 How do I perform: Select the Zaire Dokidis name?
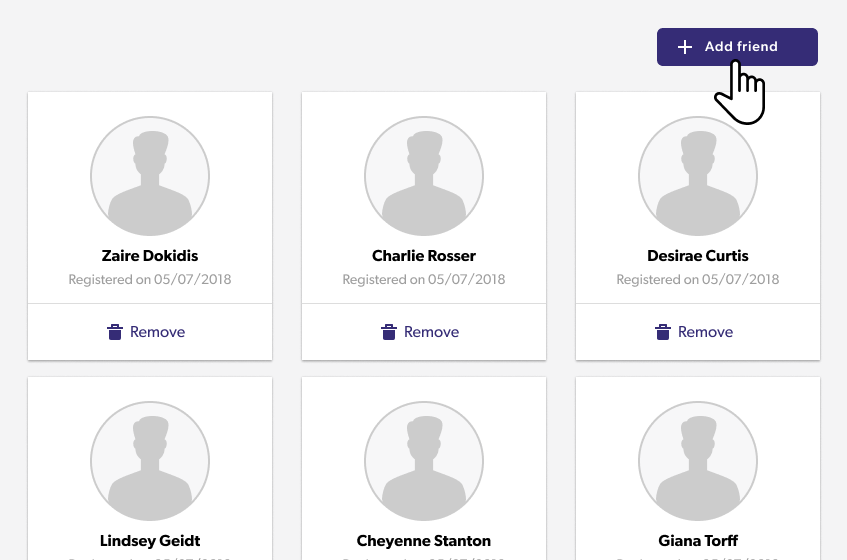150,255
